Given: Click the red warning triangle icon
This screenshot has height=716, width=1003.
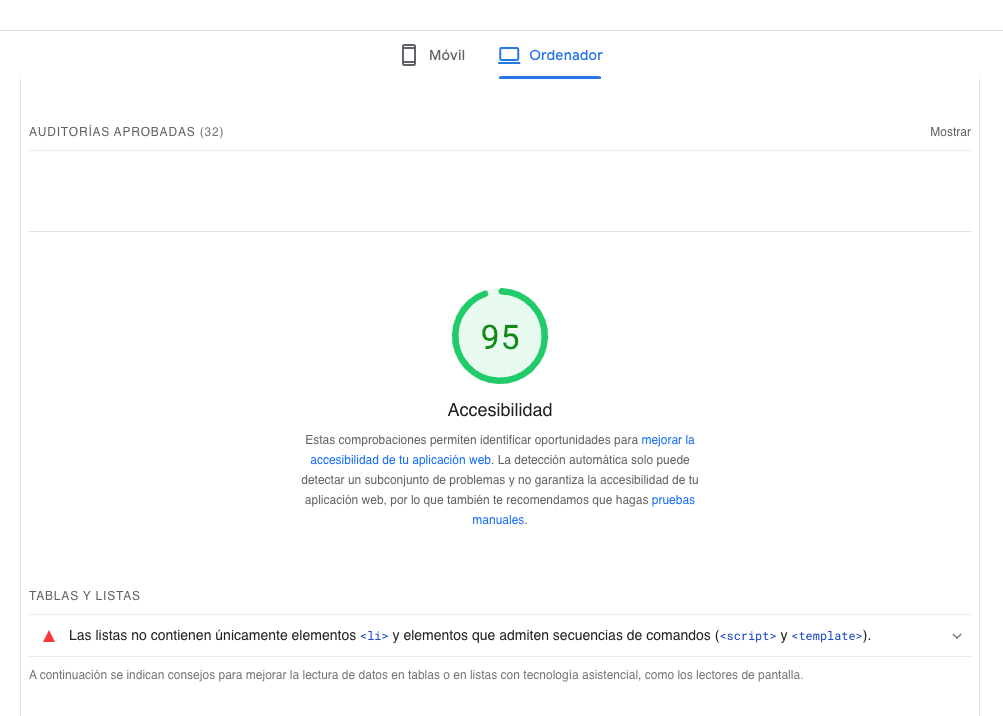Looking at the screenshot, I should pos(49,636).
